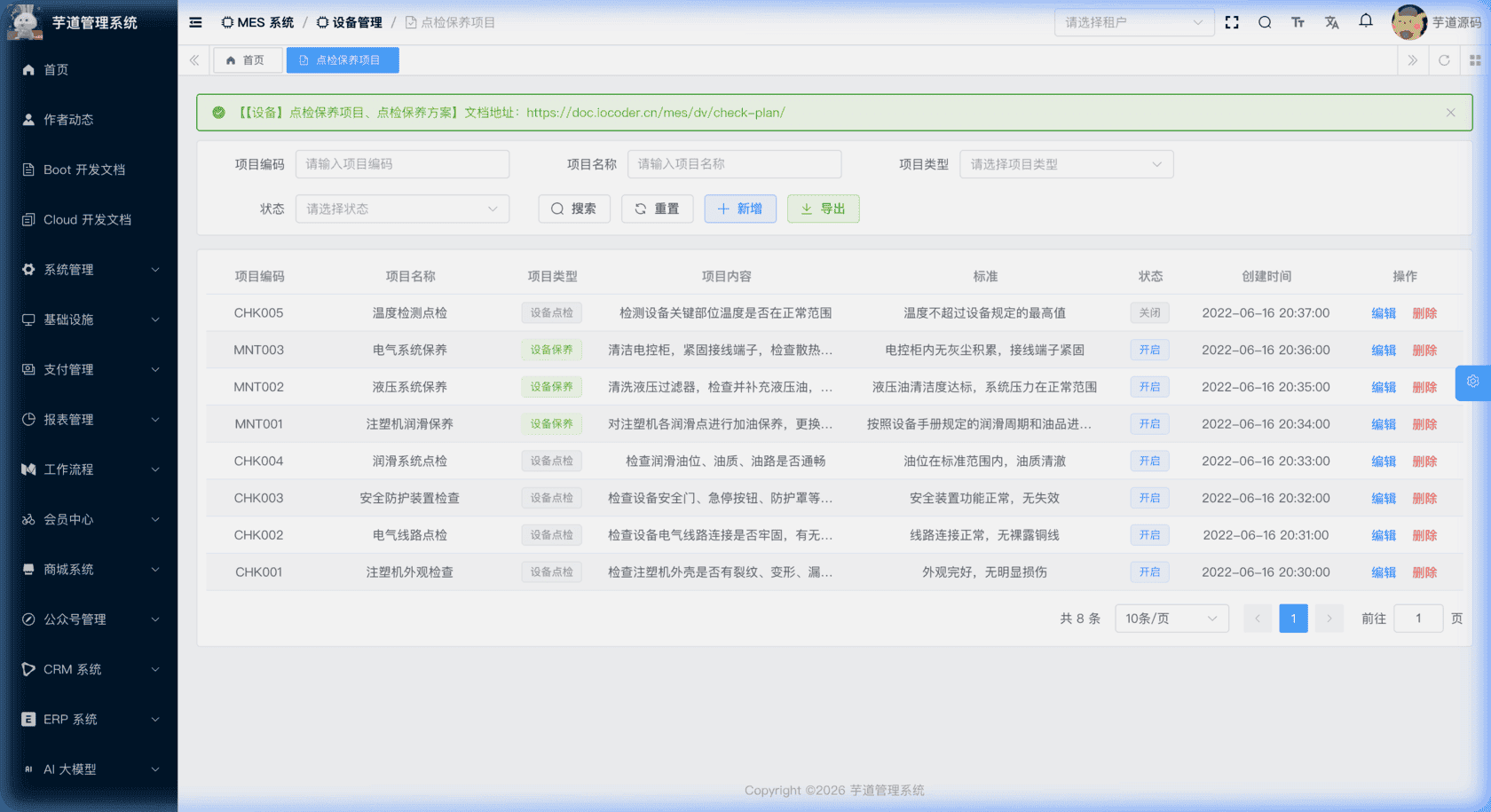Open the notification bell icon
The image size is (1491, 812).
(x=1365, y=22)
